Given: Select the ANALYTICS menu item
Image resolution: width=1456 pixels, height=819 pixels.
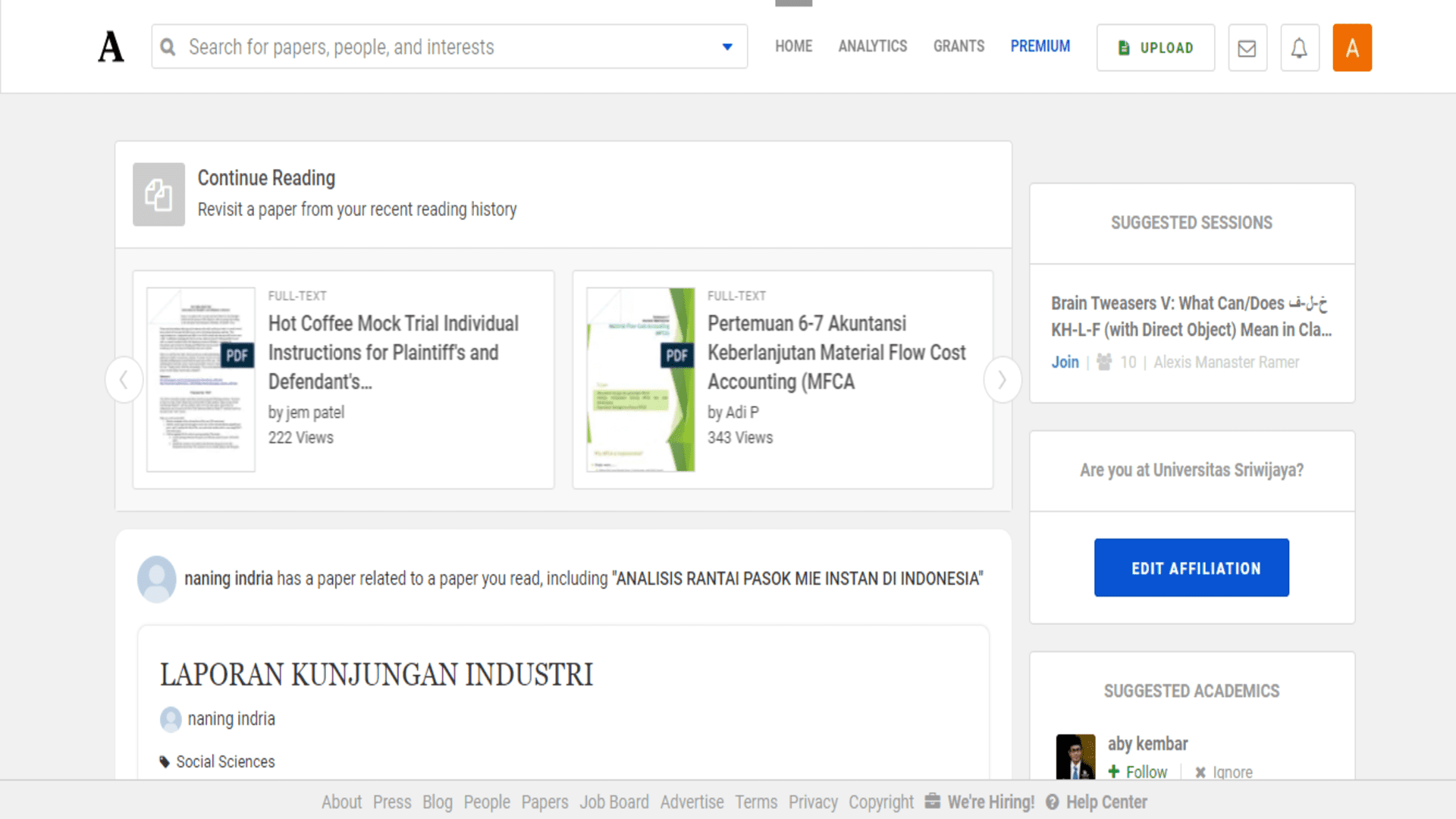Looking at the screenshot, I should click(872, 46).
